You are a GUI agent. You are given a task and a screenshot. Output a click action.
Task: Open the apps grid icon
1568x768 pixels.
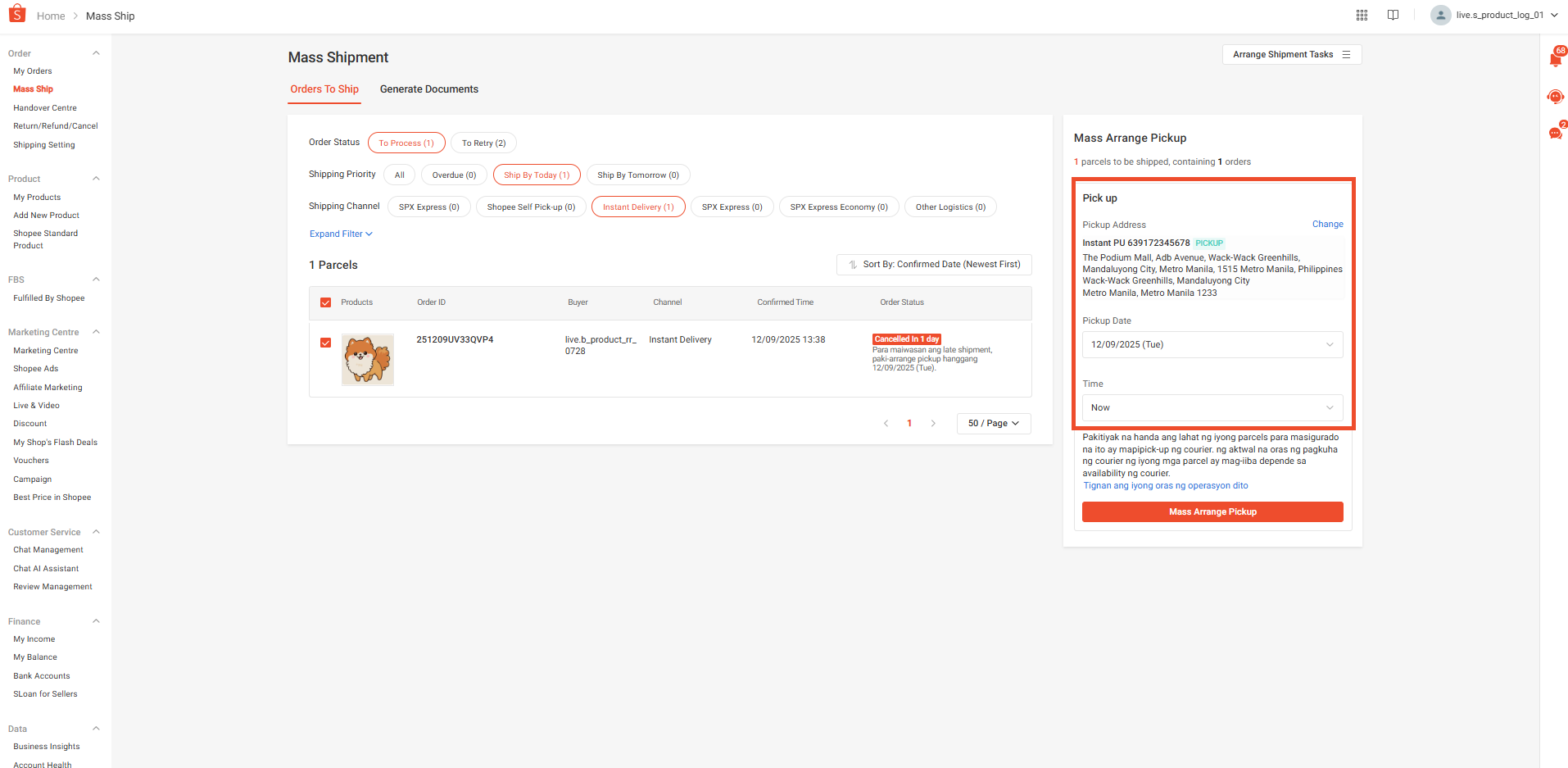[x=1362, y=15]
